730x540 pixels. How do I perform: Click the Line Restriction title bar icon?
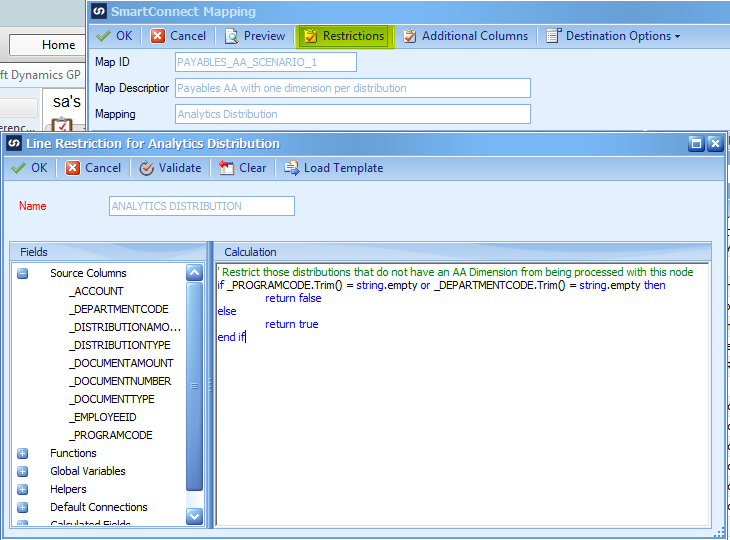(x=14, y=143)
